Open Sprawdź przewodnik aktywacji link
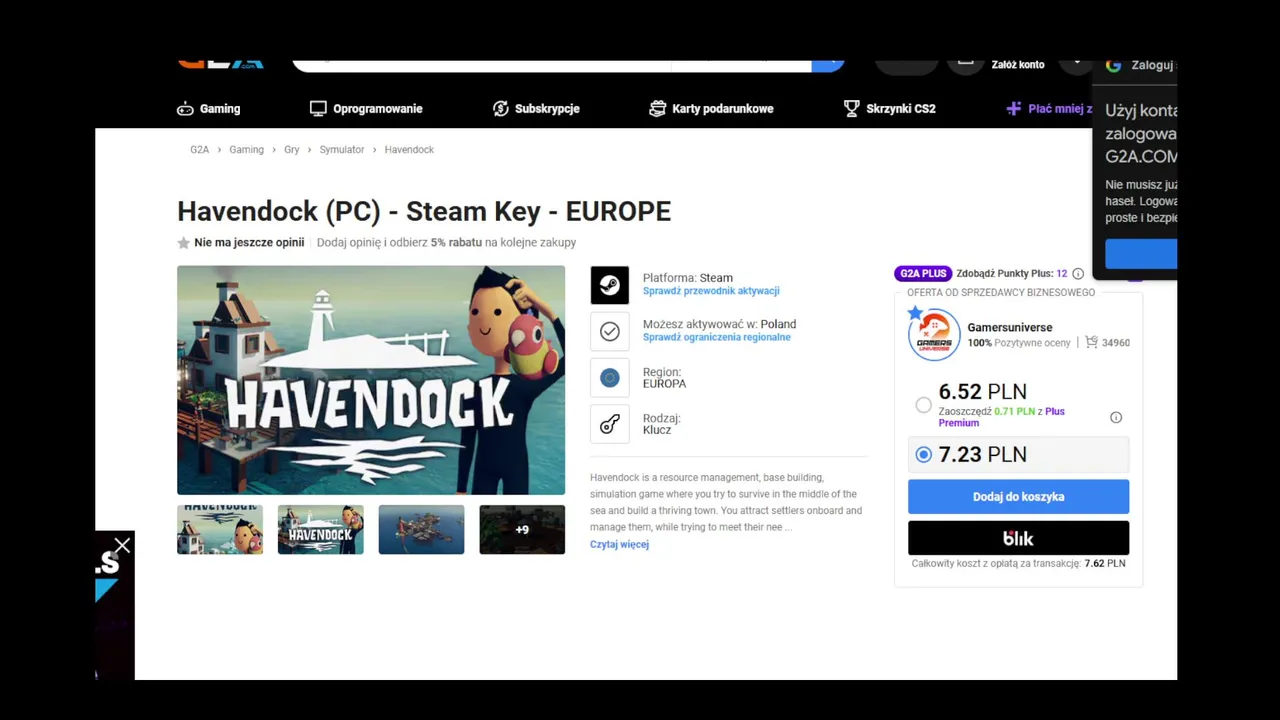The height and width of the screenshot is (720, 1280). coord(711,291)
